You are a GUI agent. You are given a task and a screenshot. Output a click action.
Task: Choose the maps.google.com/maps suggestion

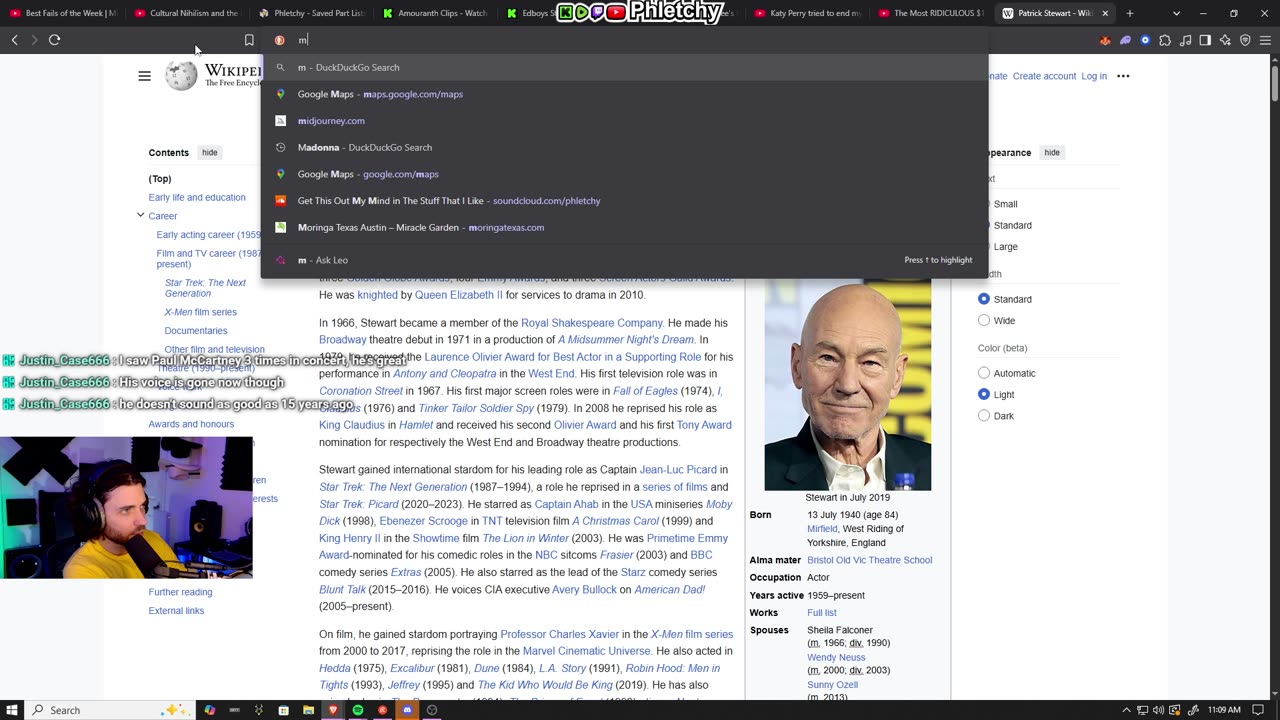[x=624, y=94]
